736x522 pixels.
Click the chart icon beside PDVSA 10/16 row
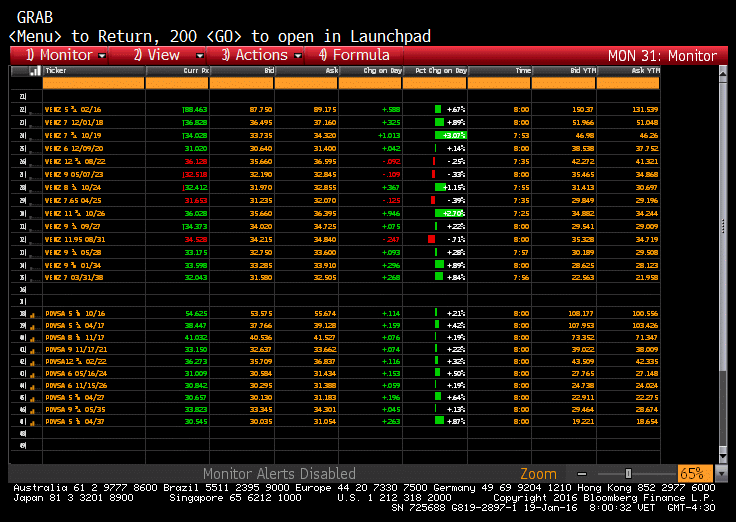pyautogui.click(x=32, y=315)
